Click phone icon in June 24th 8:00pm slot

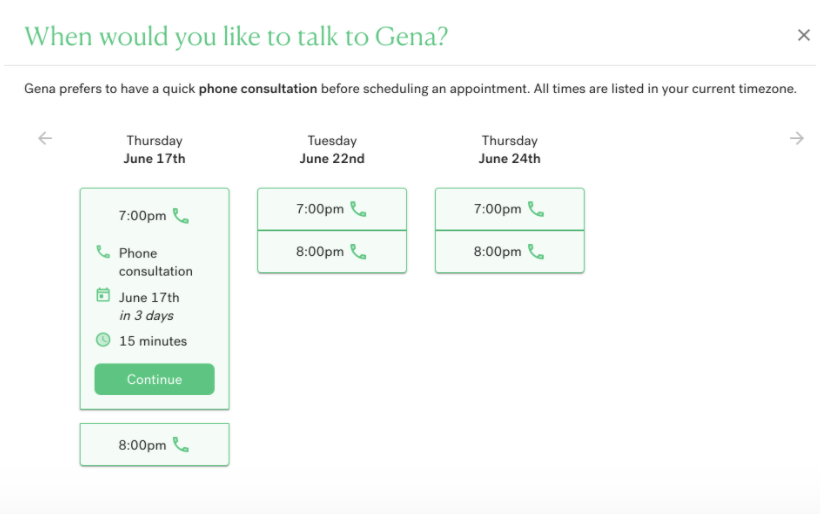(536, 252)
